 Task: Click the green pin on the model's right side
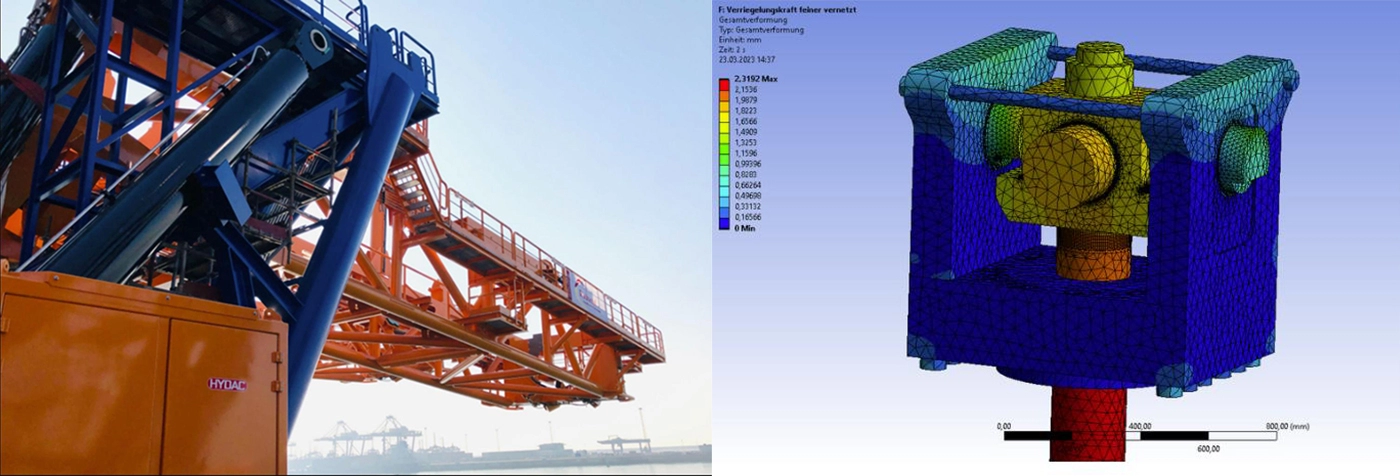(x=1244, y=158)
